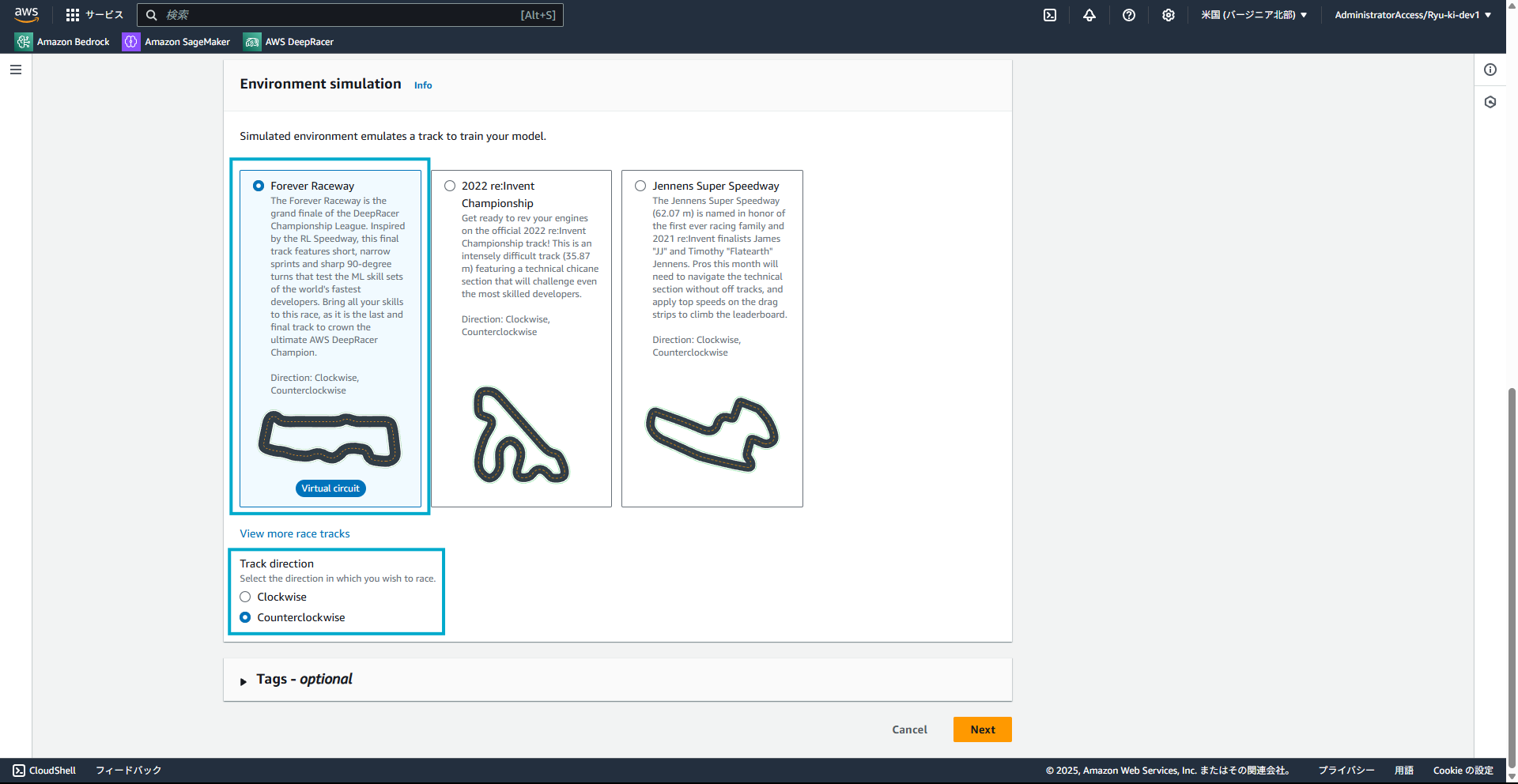Open View more race tracks link
Screen dimensions: 1518x784
point(295,533)
